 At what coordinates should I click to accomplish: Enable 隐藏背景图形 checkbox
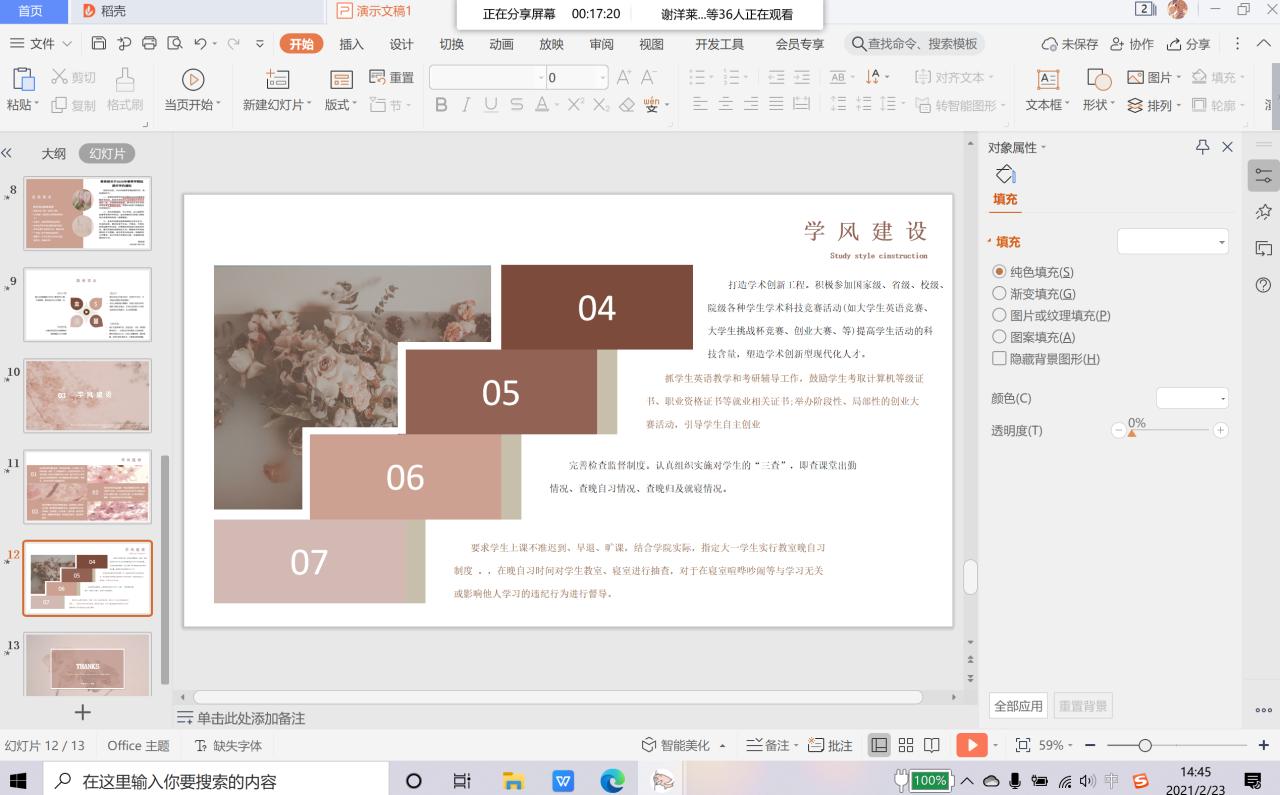tap(999, 359)
